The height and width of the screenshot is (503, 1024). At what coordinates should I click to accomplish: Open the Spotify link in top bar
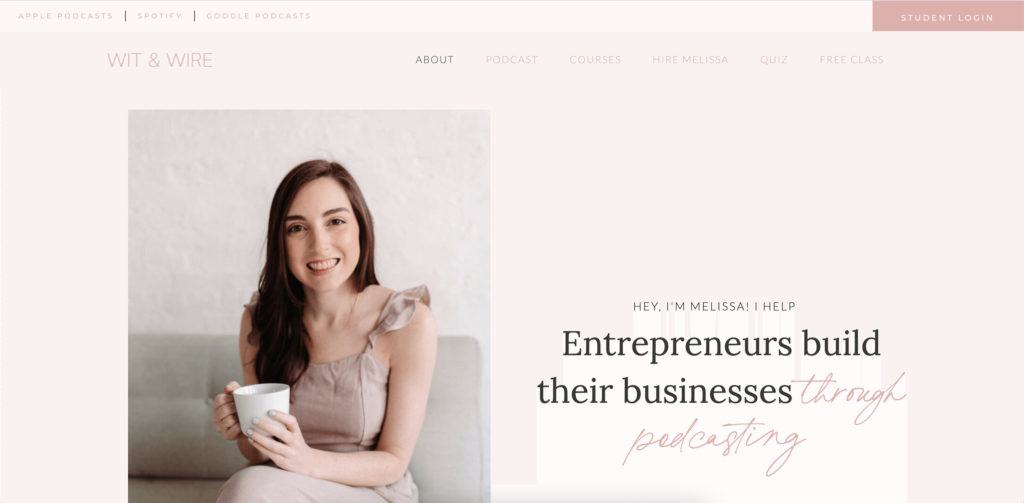pyautogui.click(x=160, y=16)
